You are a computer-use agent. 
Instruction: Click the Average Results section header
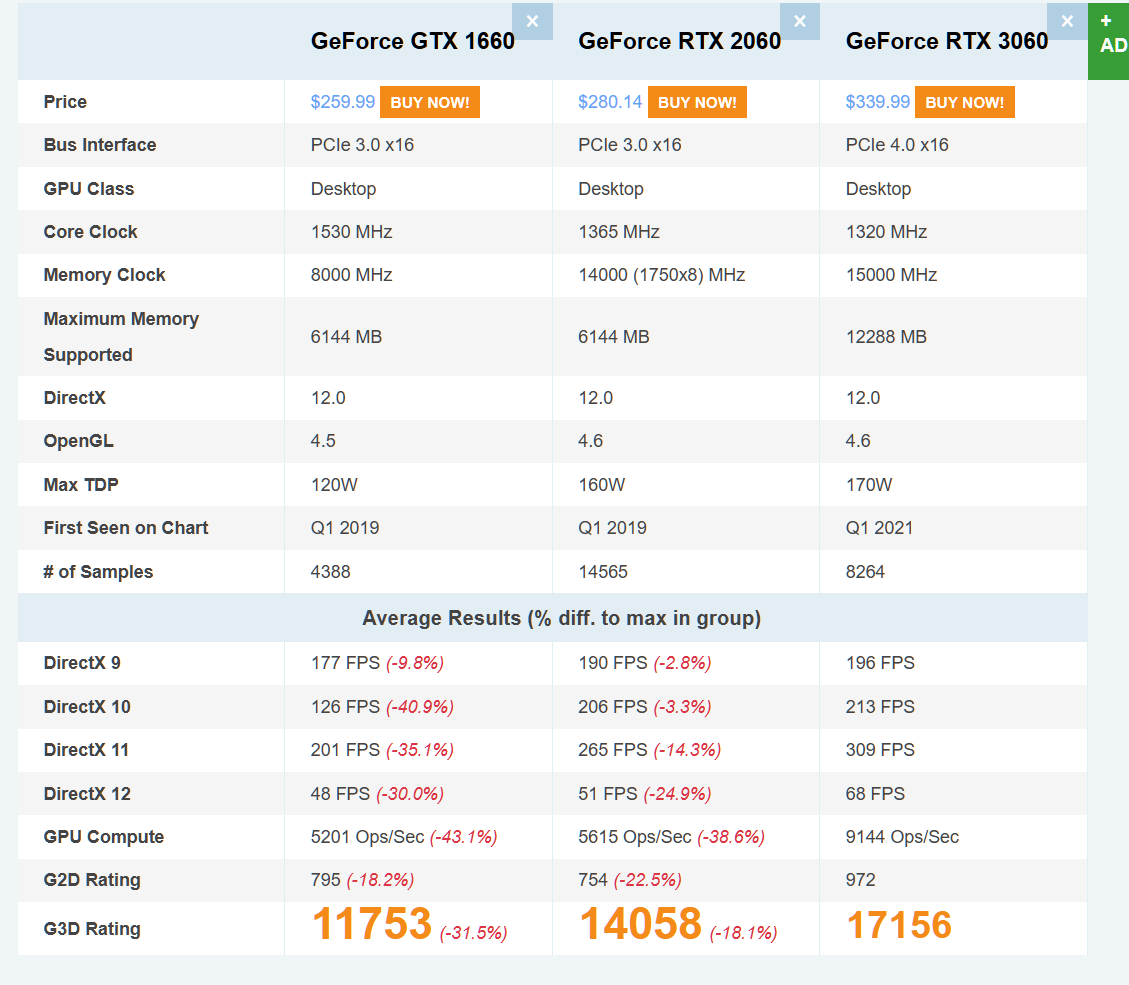coord(562,619)
